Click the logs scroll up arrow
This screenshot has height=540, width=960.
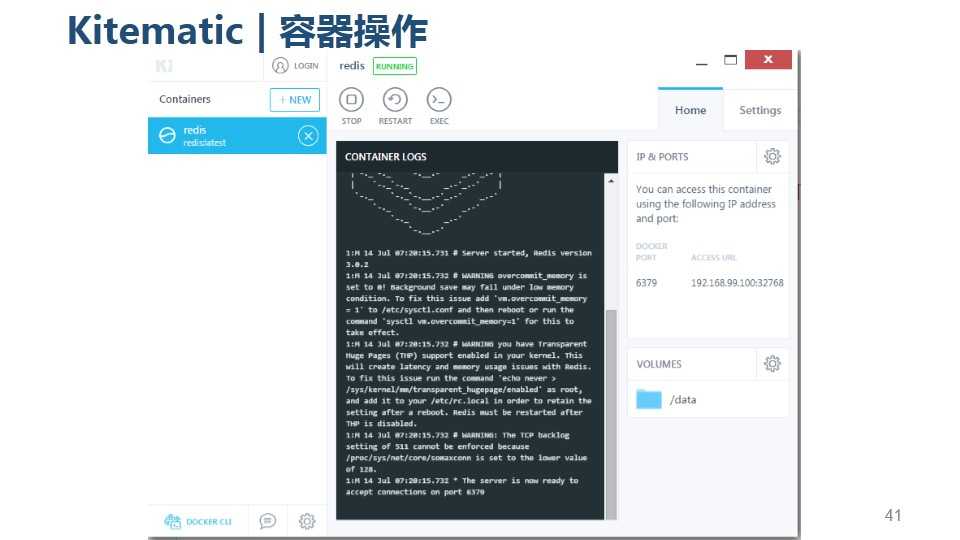point(611,181)
